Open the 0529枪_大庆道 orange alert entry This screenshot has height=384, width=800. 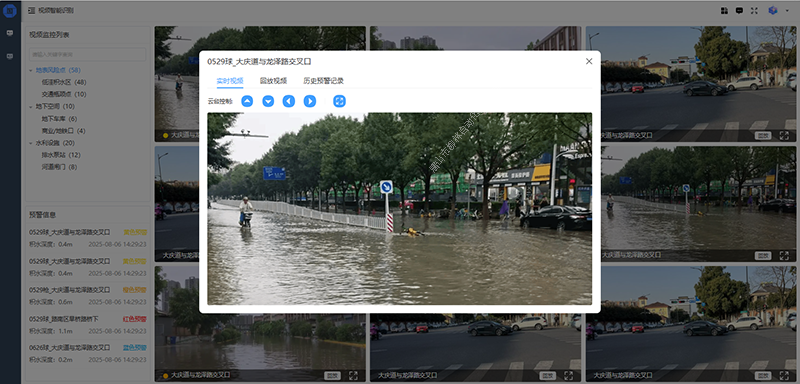coord(88,295)
